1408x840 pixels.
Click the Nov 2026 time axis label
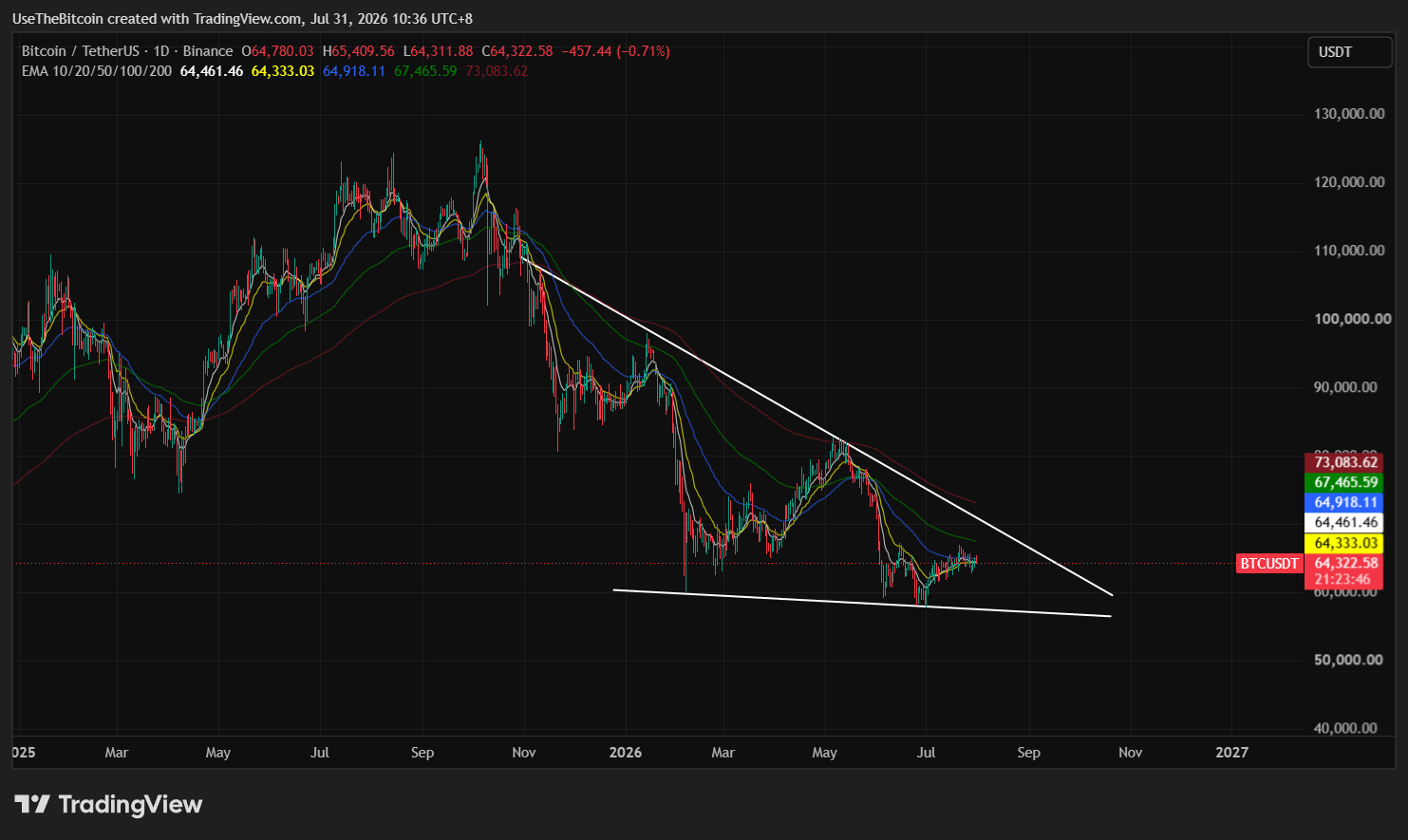click(1131, 753)
